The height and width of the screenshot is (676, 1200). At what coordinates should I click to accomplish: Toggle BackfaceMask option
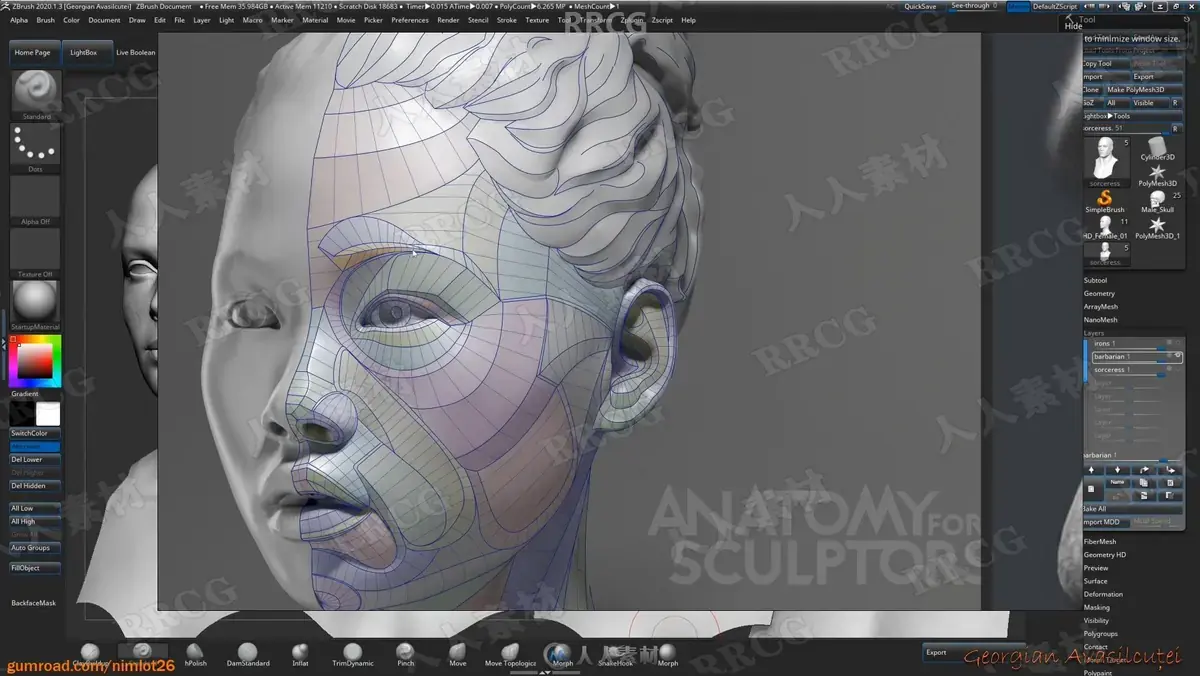point(34,603)
